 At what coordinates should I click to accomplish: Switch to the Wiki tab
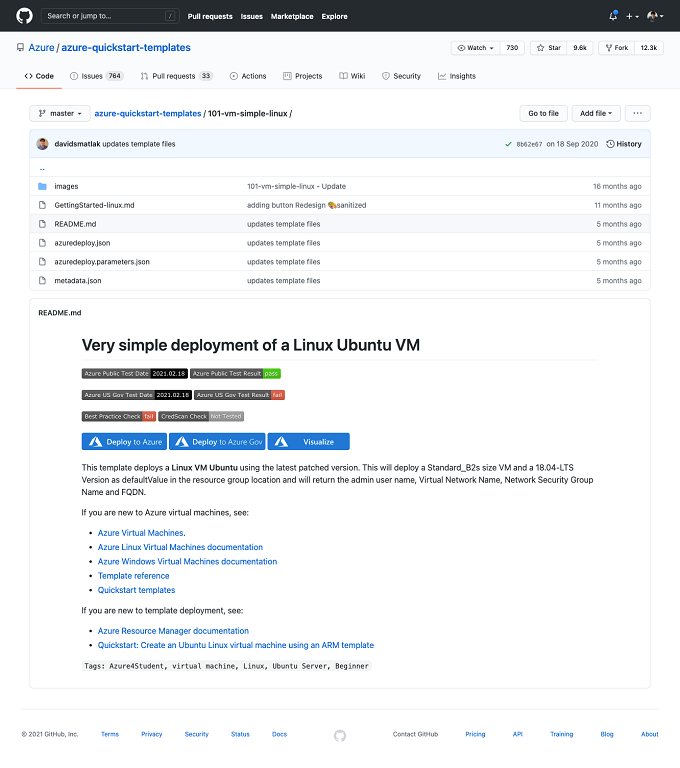352,76
